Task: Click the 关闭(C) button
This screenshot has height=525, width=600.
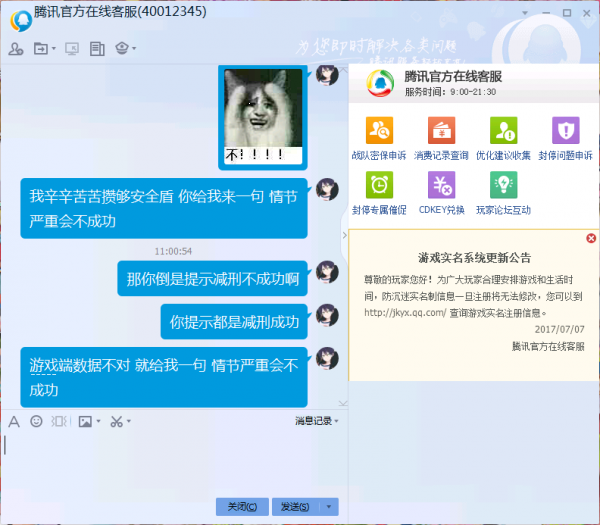Action: 242,507
